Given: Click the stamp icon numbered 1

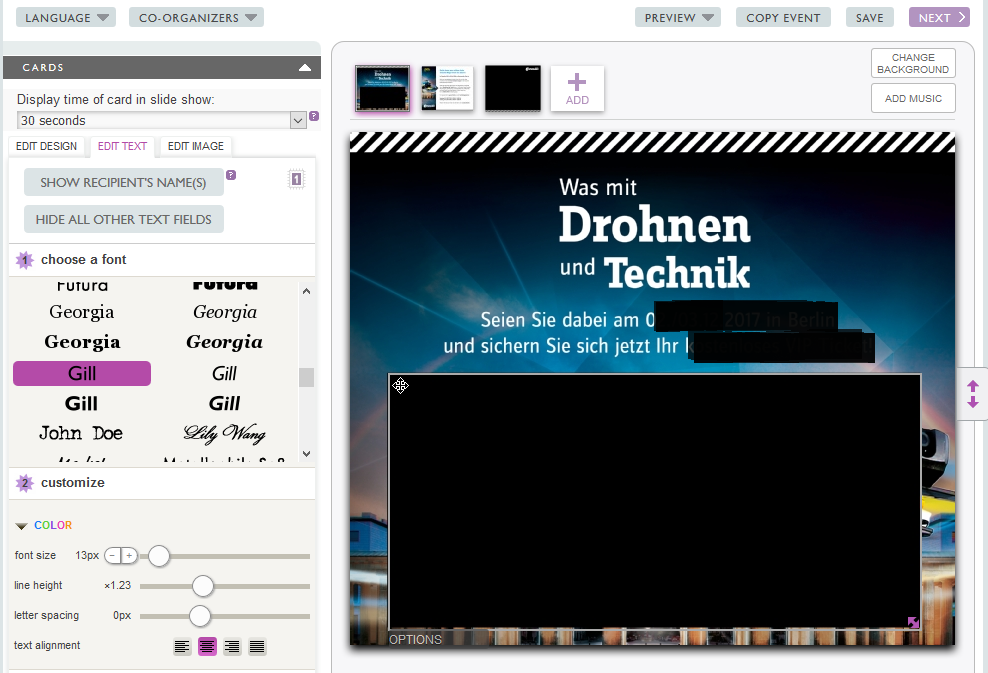Looking at the screenshot, I should [296, 180].
